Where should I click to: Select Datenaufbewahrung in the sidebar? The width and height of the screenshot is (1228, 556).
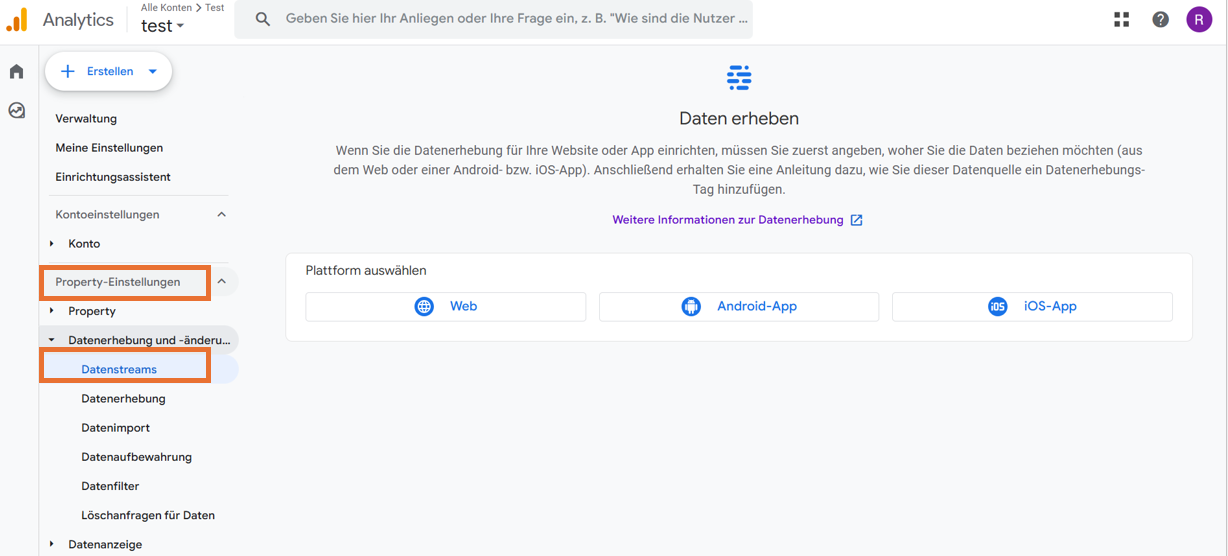point(136,457)
